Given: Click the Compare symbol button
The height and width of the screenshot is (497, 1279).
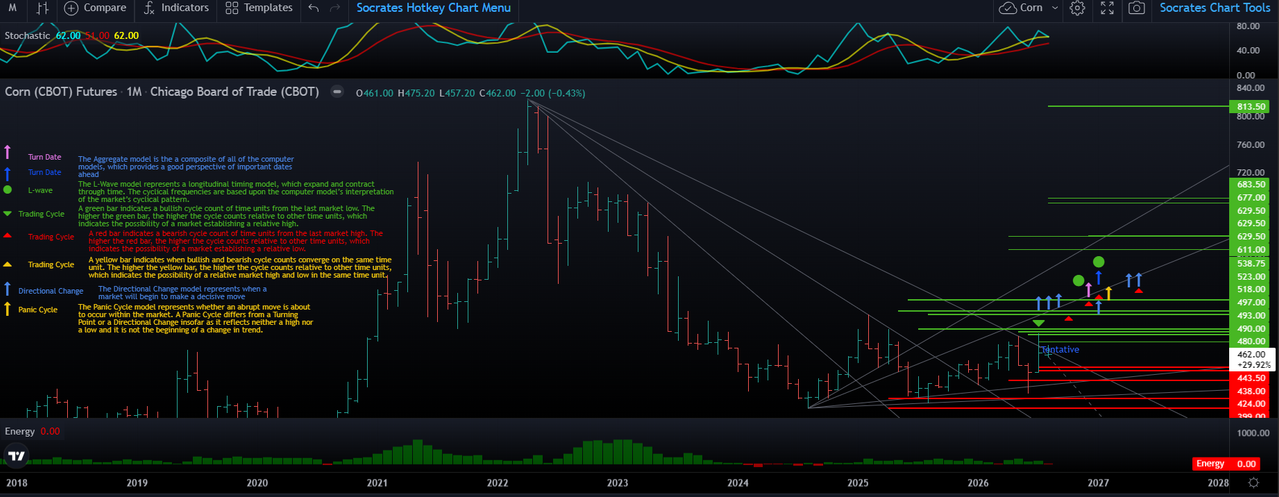Looking at the screenshot, I should tap(96, 8).
